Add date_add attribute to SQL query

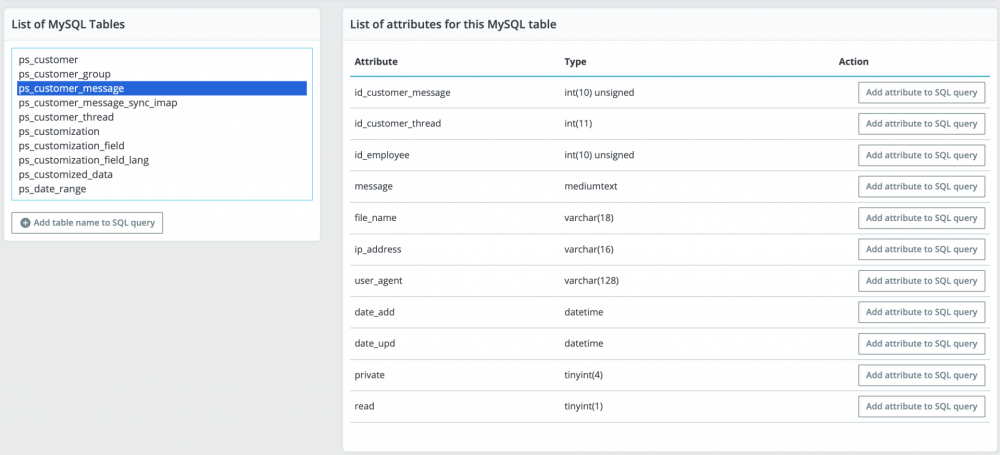tap(921, 312)
